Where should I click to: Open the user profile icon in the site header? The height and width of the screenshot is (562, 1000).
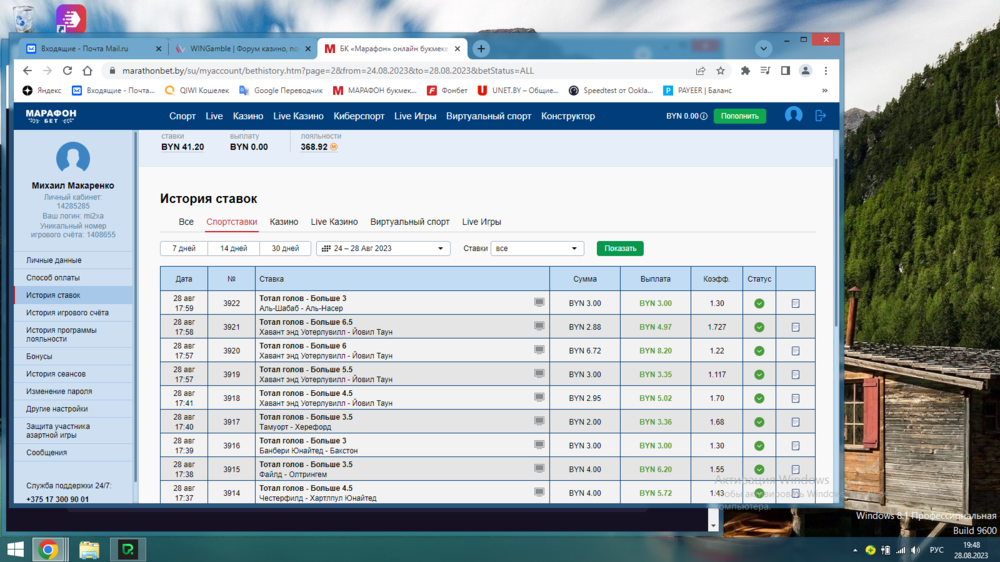point(793,116)
